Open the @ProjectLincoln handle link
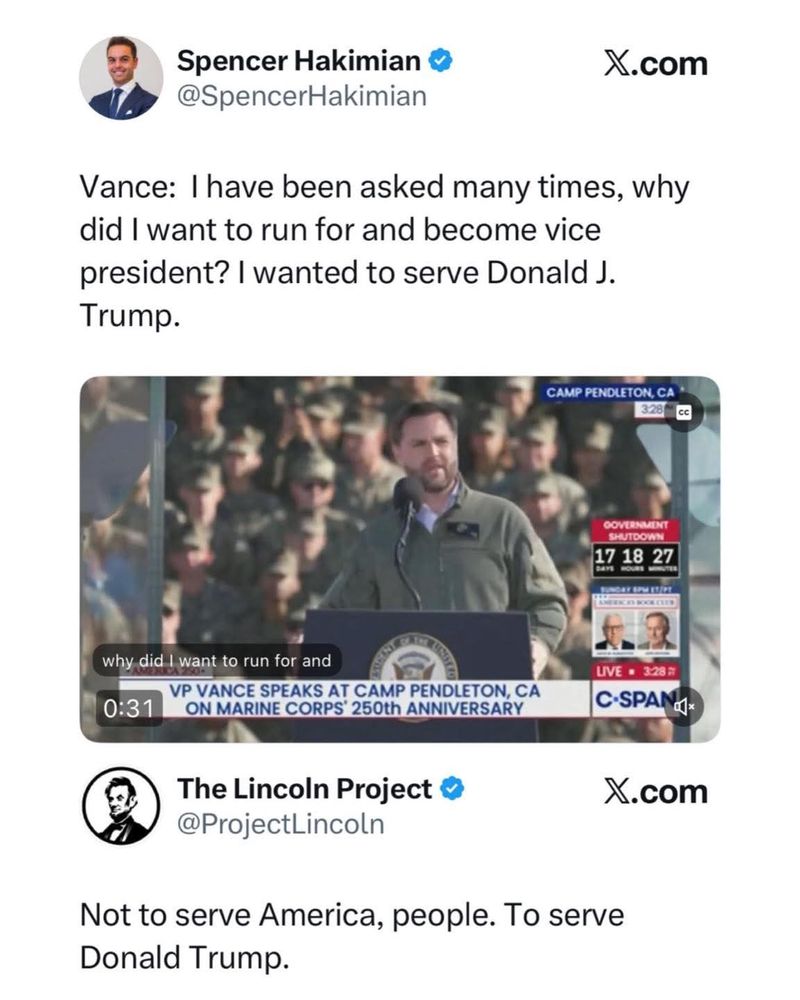Image resolution: width=800 pixels, height=1000 pixels. pyautogui.click(x=281, y=824)
